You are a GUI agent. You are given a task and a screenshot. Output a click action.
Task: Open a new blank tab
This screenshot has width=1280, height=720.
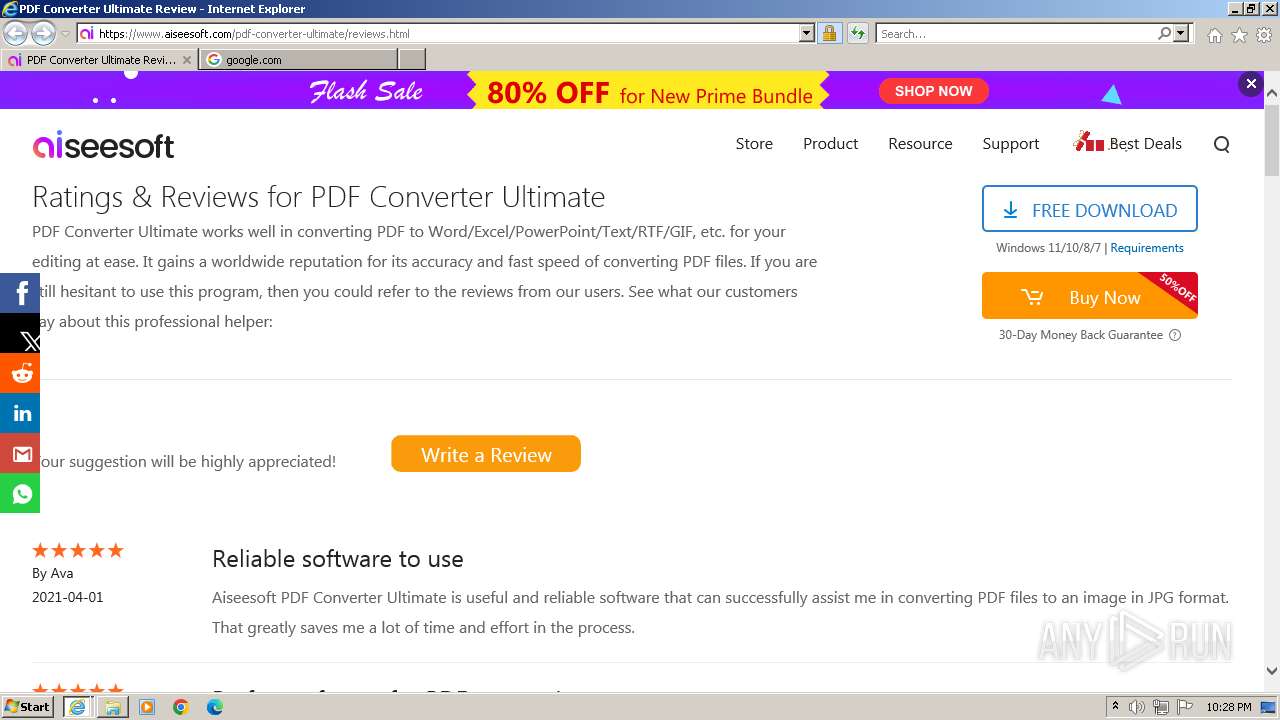pos(412,60)
